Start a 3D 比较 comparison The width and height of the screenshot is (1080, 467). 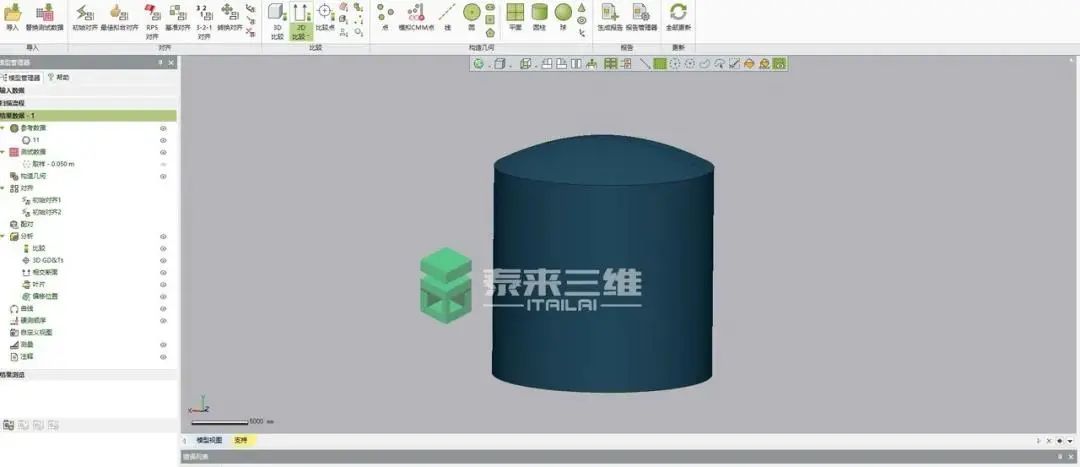click(x=277, y=18)
